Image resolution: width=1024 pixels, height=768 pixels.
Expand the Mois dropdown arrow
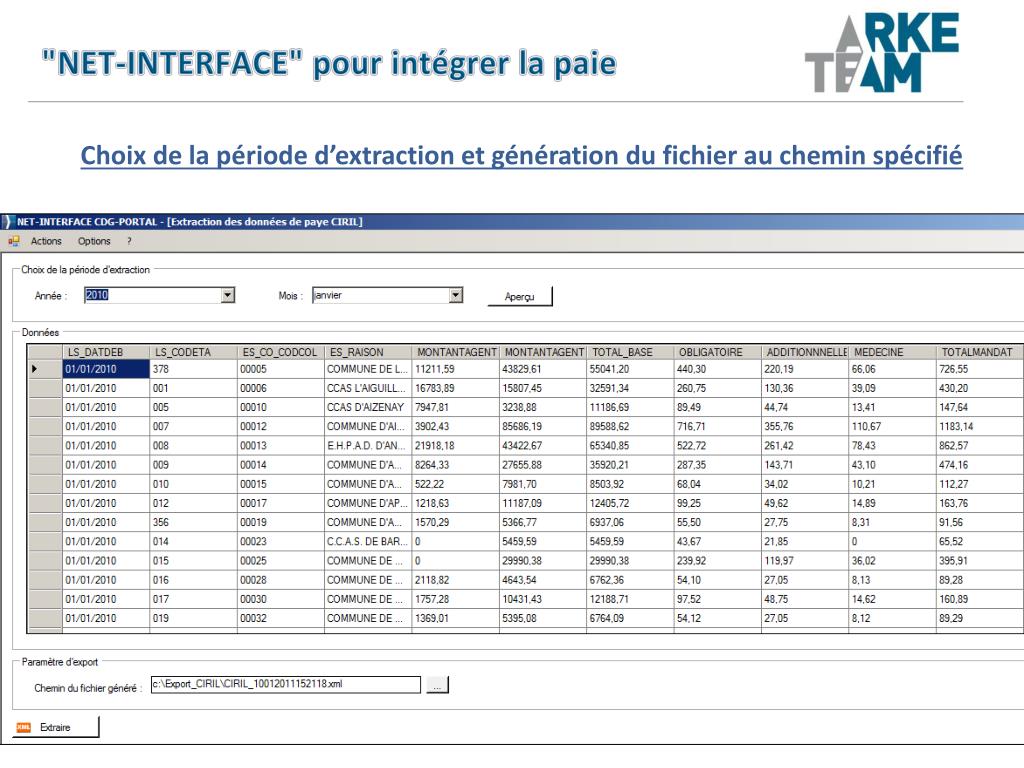(x=456, y=295)
